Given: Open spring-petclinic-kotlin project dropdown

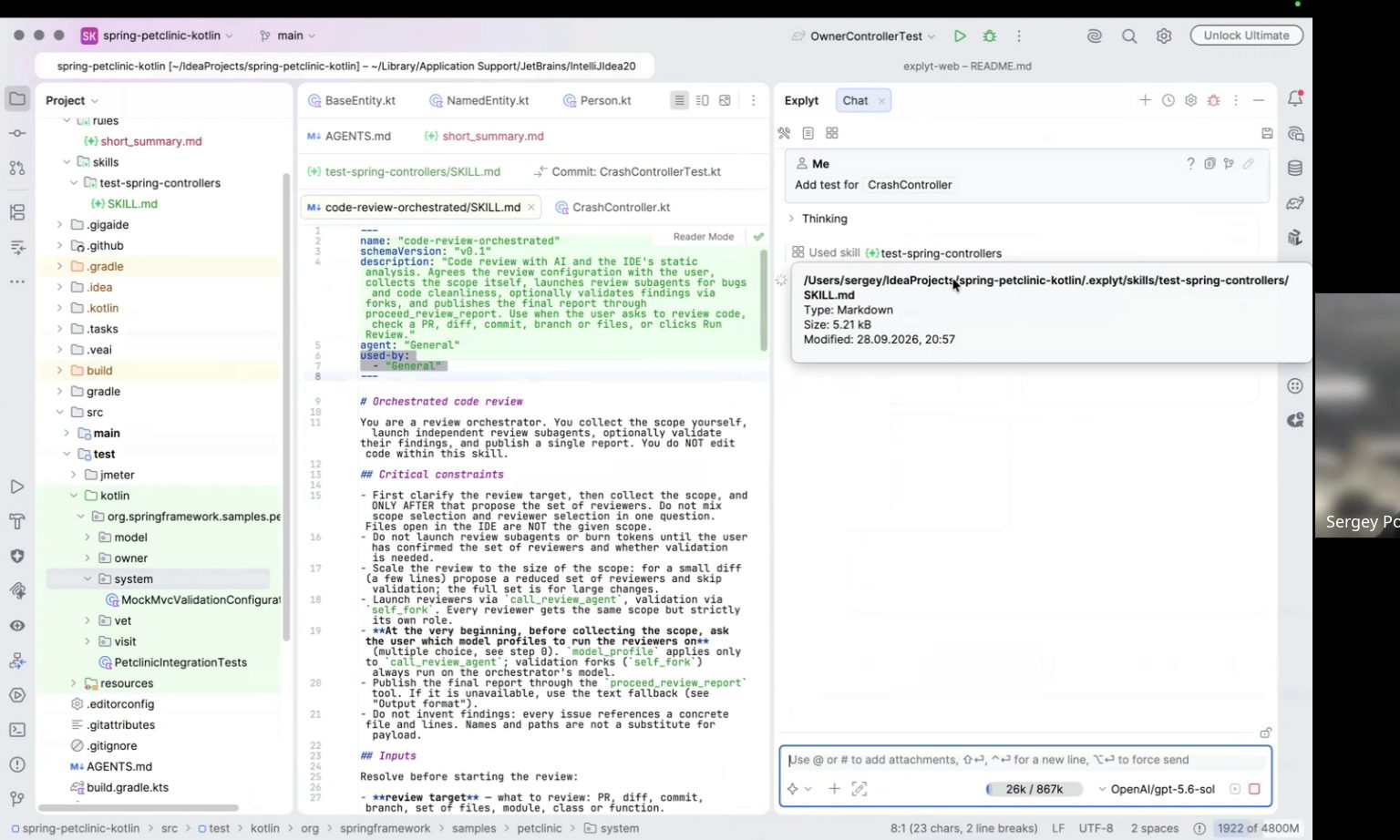Looking at the screenshot, I should click(157, 36).
